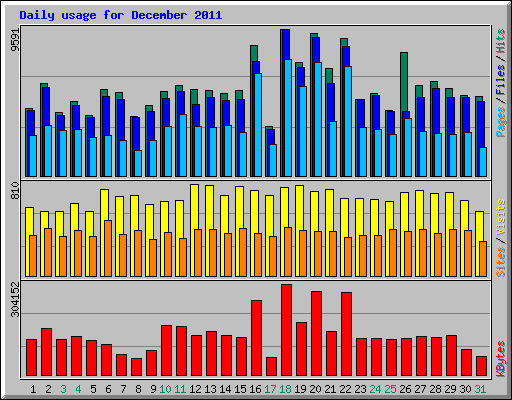This screenshot has width=512, height=400.
Task: Click day 7 on the x-axis
Action: pos(123,389)
